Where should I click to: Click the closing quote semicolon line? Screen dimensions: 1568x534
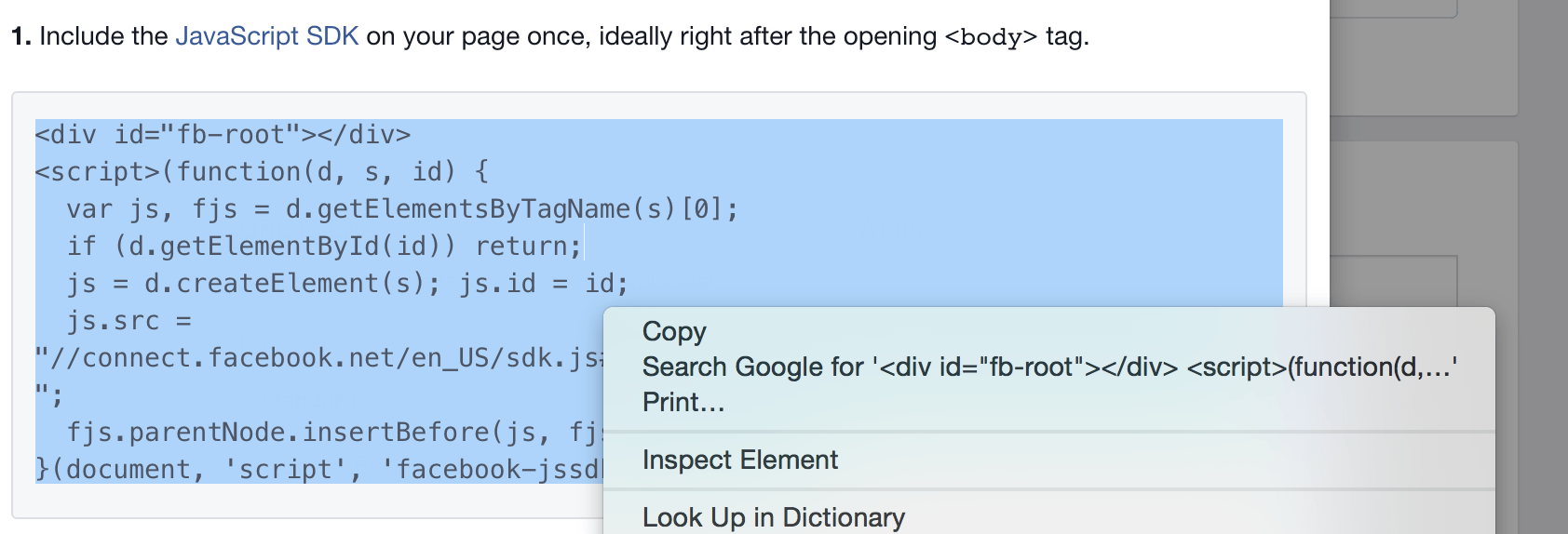pyautogui.click(x=48, y=395)
